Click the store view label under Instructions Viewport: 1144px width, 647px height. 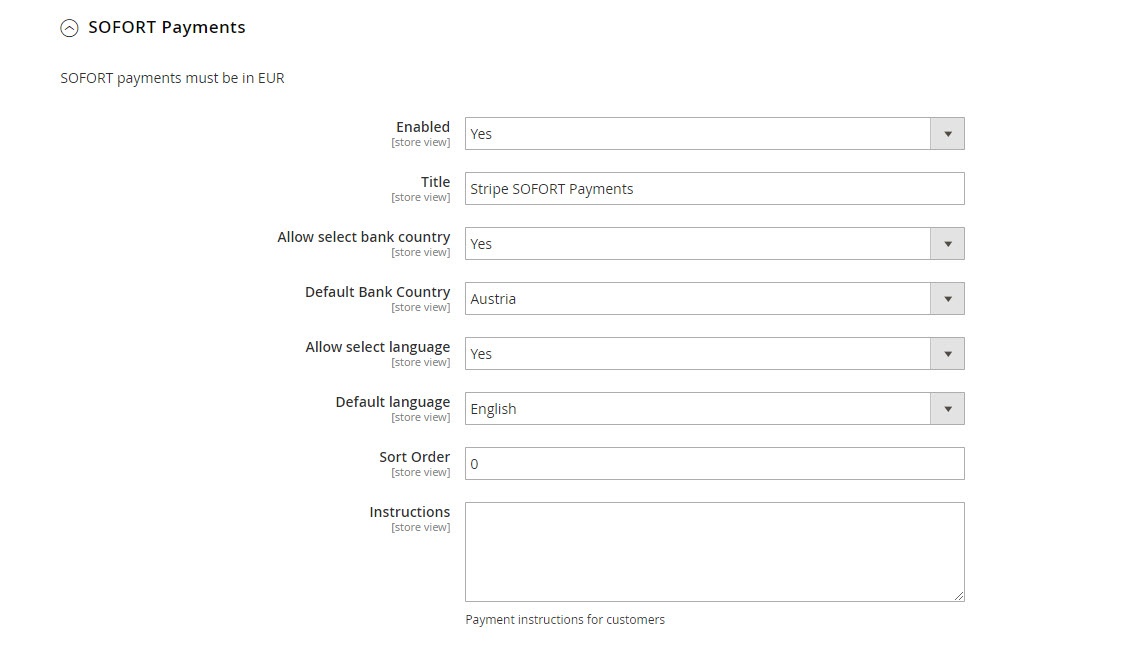[x=421, y=527]
